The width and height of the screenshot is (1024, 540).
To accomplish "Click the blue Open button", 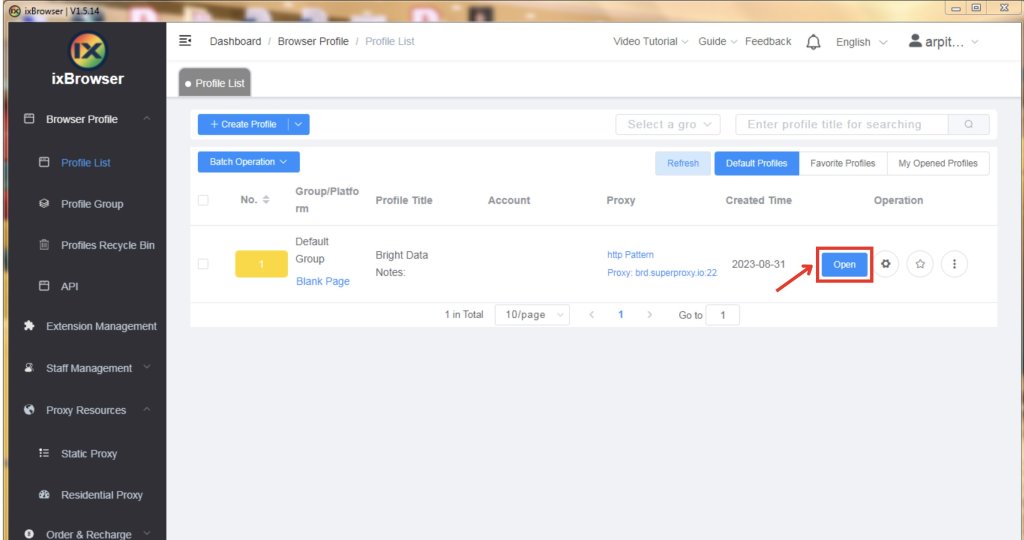I will point(844,264).
